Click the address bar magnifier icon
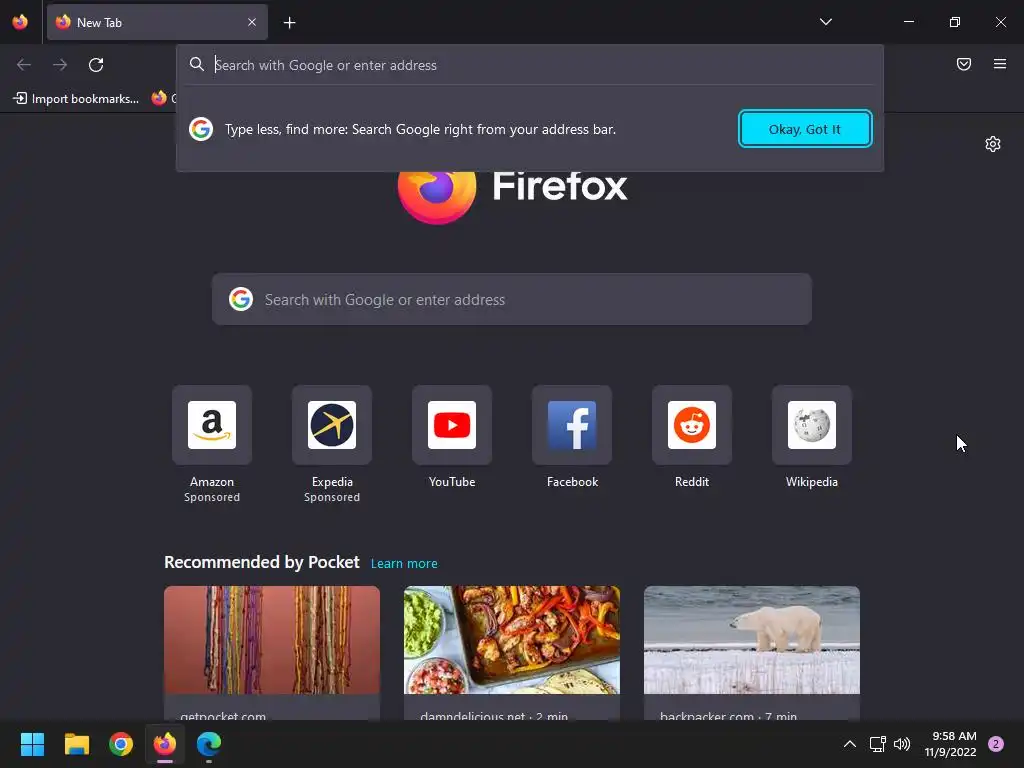The height and width of the screenshot is (768, 1024). [x=197, y=64]
